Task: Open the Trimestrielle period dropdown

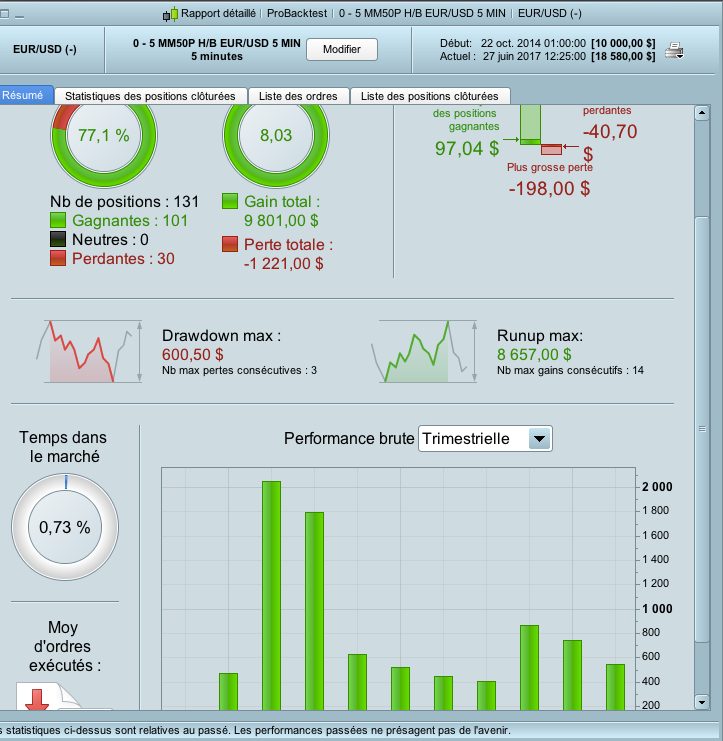Action: 485,439
